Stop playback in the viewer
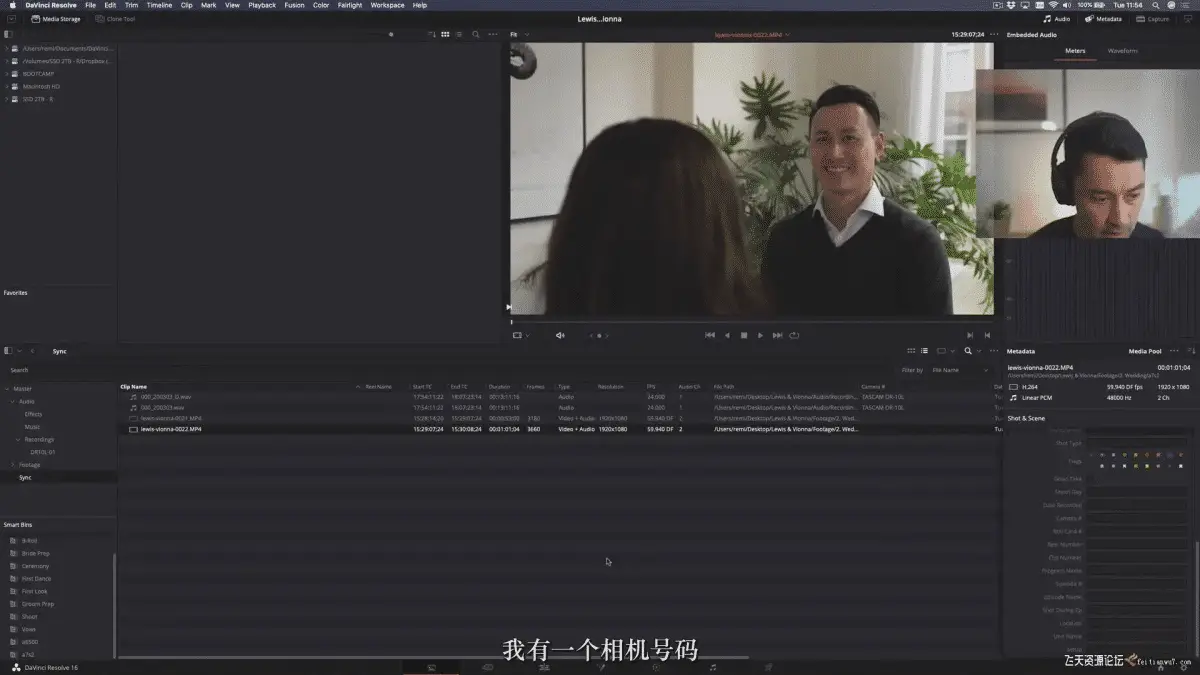 744,335
